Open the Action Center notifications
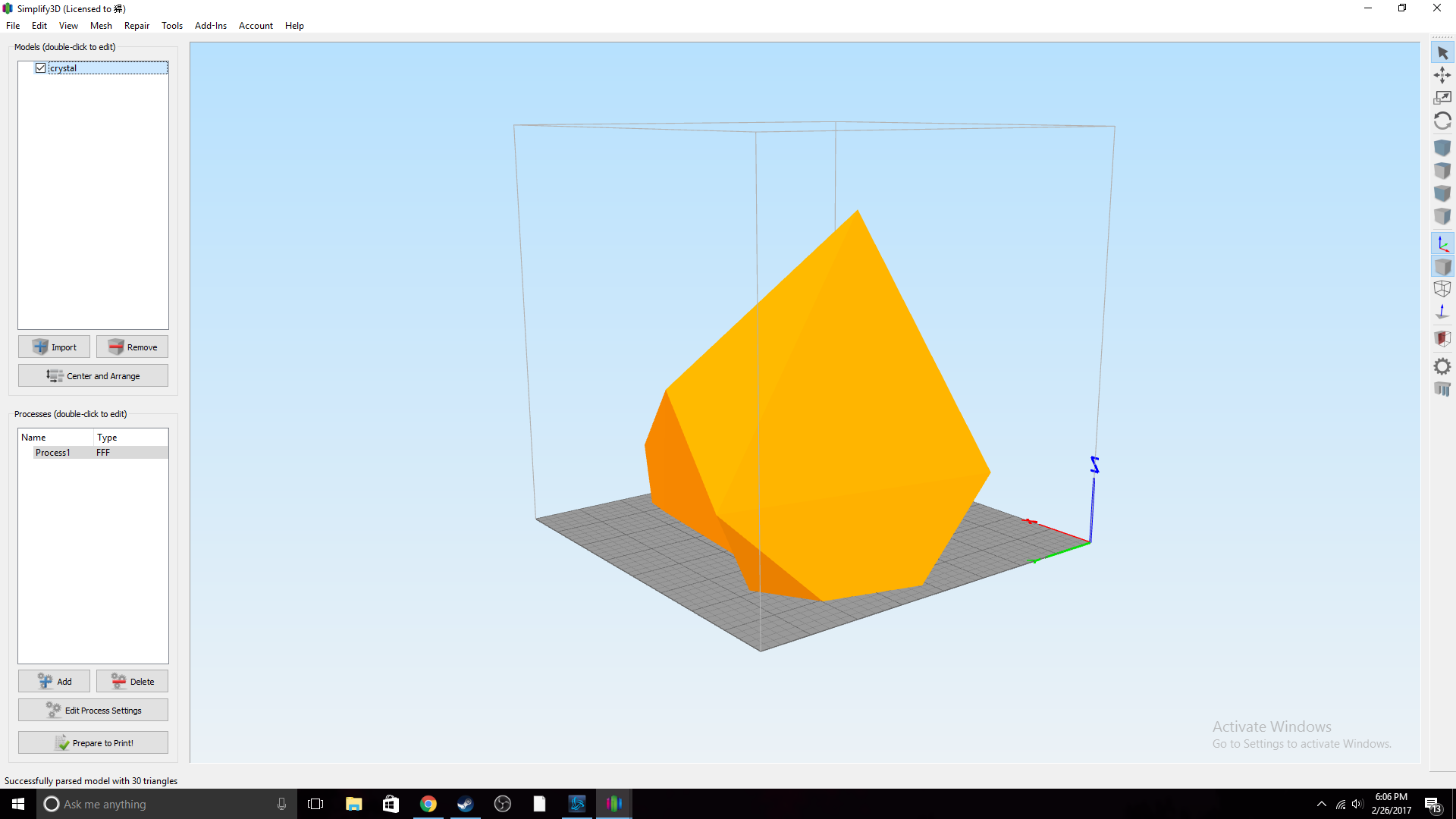The width and height of the screenshot is (1456, 819). pos(1432,804)
